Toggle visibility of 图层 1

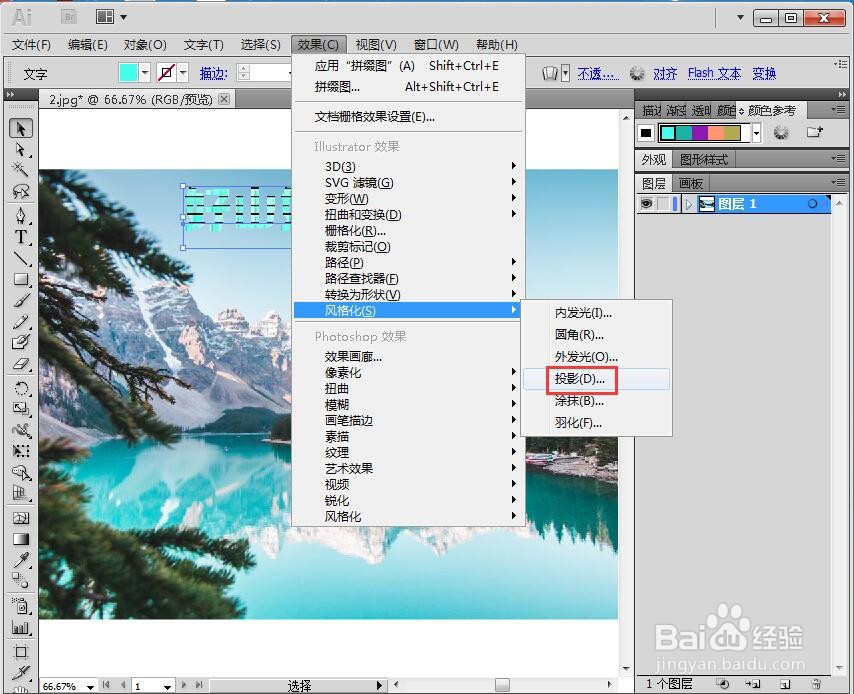(x=647, y=203)
